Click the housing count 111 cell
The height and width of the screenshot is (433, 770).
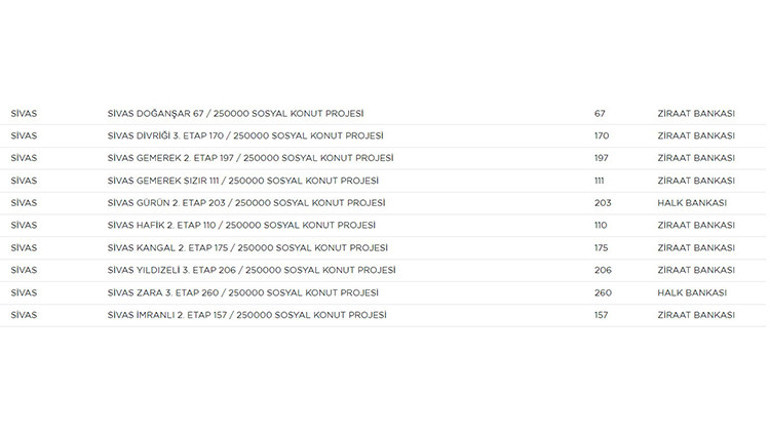600,181
